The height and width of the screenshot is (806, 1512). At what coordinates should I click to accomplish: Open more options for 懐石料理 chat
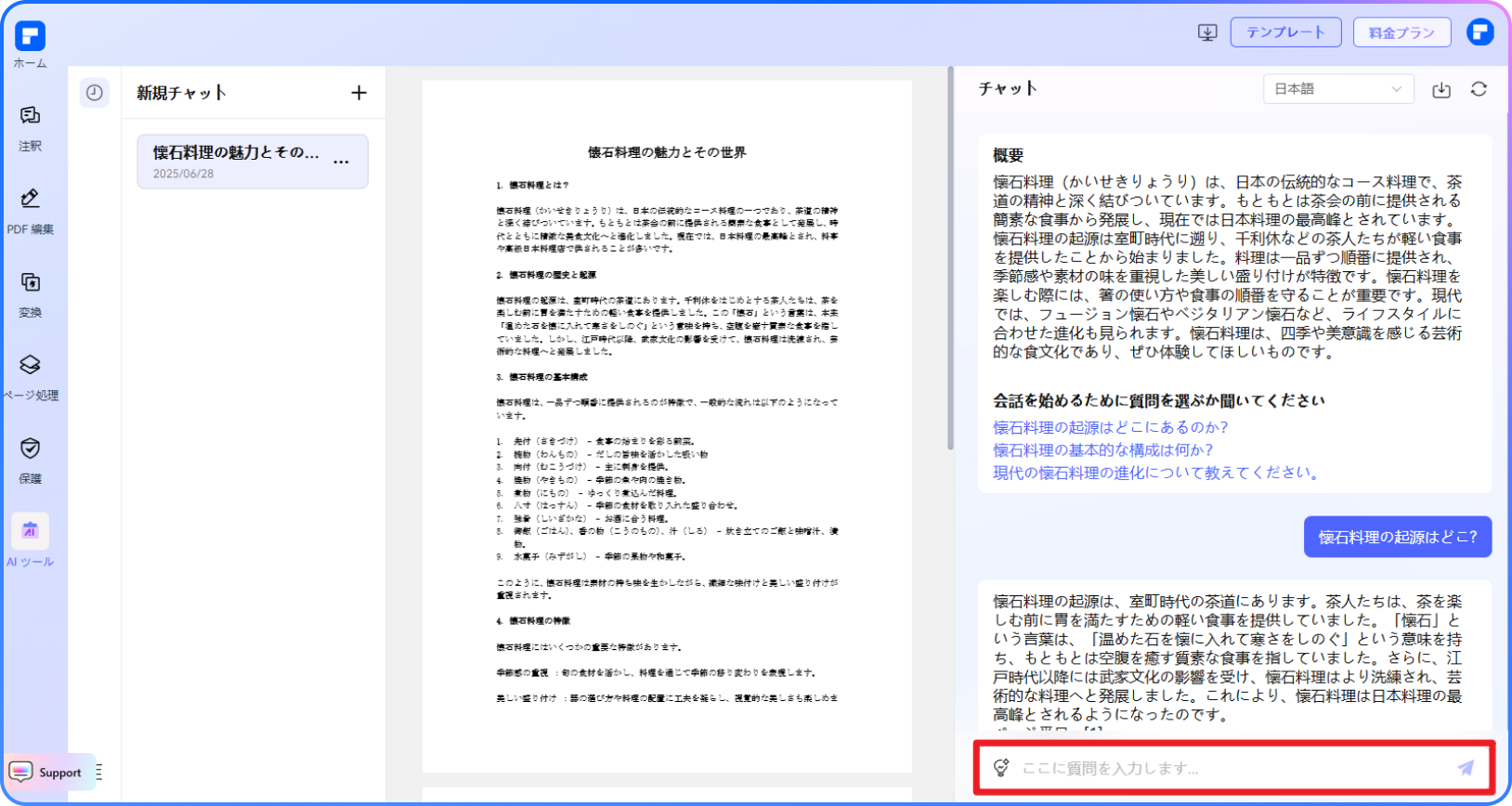342,162
